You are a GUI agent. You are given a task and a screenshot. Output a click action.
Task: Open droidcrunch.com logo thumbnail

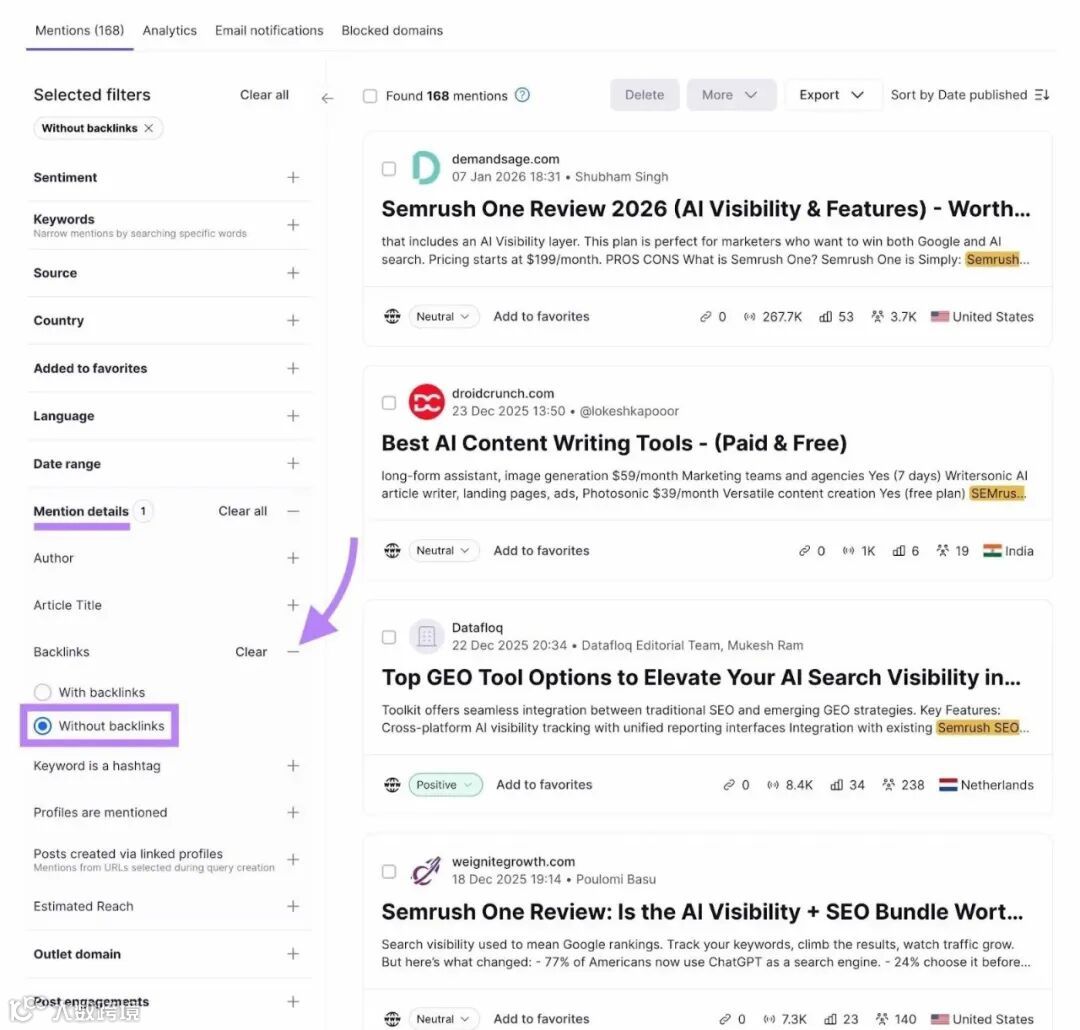point(426,402)
